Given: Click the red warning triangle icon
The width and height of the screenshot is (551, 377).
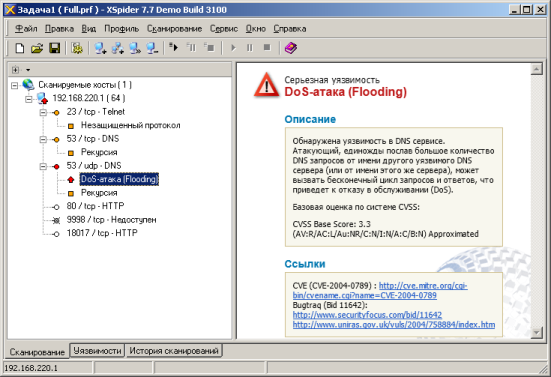Looking at the screenshot, I should [x=266, y=85].
